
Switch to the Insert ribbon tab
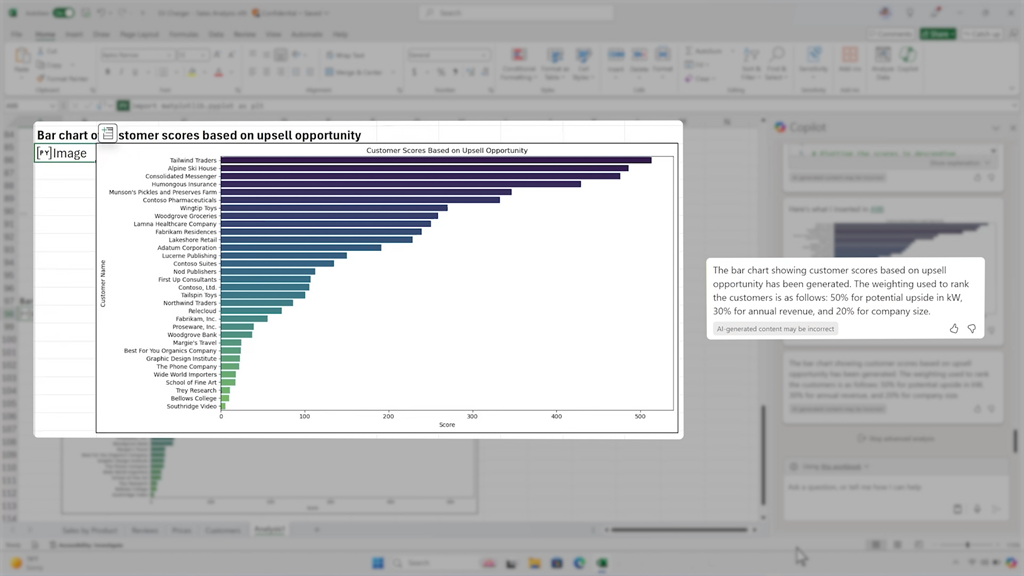[x=74, y=34]
